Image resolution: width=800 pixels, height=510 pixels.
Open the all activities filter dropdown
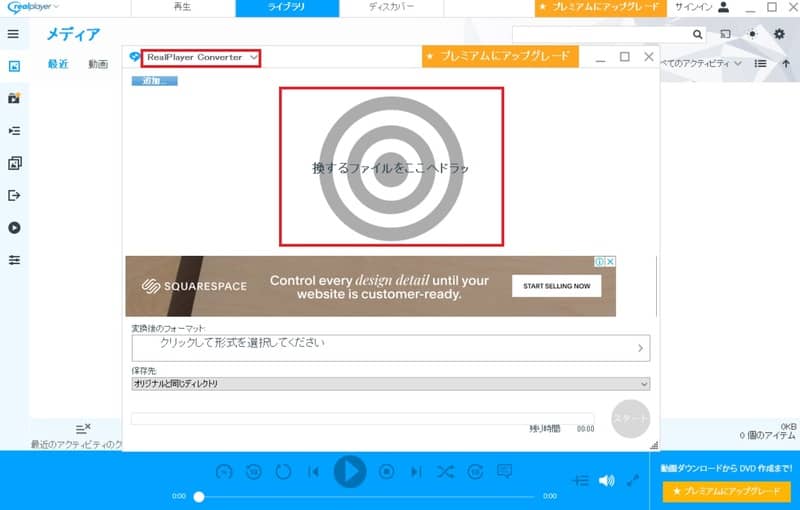tap(701, 63)
